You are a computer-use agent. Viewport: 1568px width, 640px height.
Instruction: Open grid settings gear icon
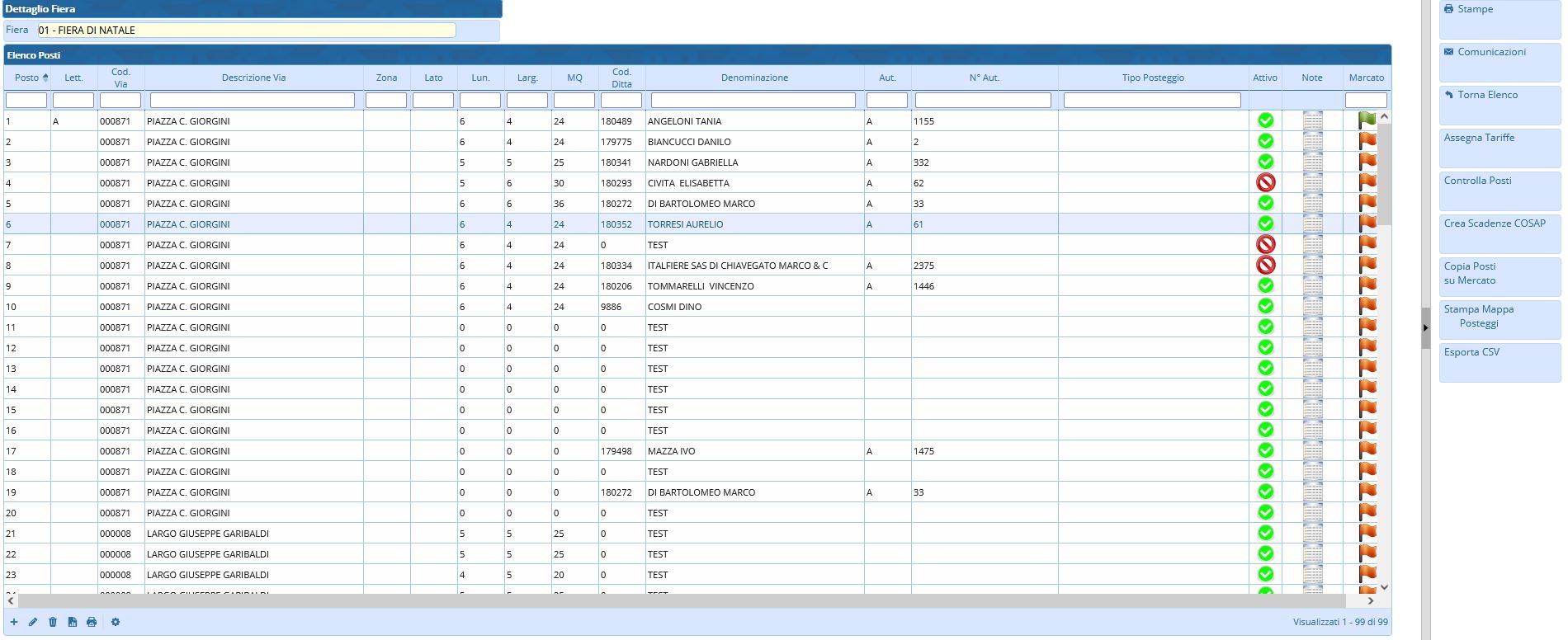(116, 622)
